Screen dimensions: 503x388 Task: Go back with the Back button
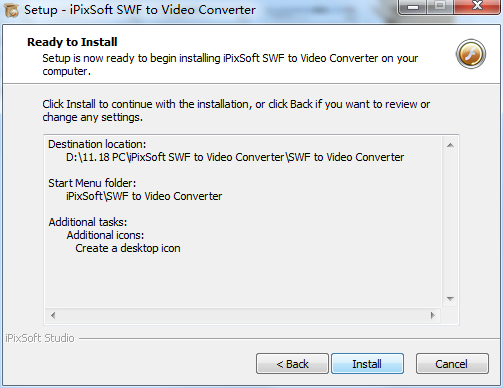[292, 364]
